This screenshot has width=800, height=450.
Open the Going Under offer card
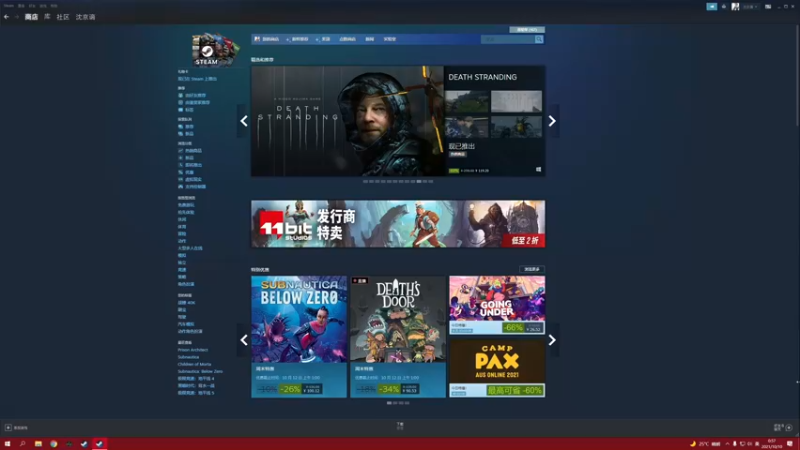[497, 305]
